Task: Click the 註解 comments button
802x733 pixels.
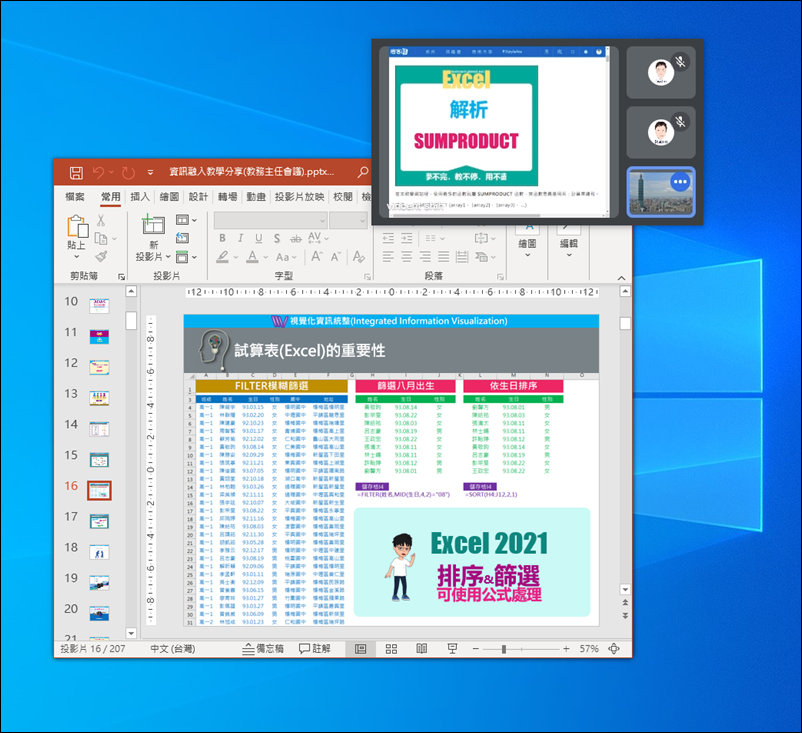Action: (x=315, y=649)
